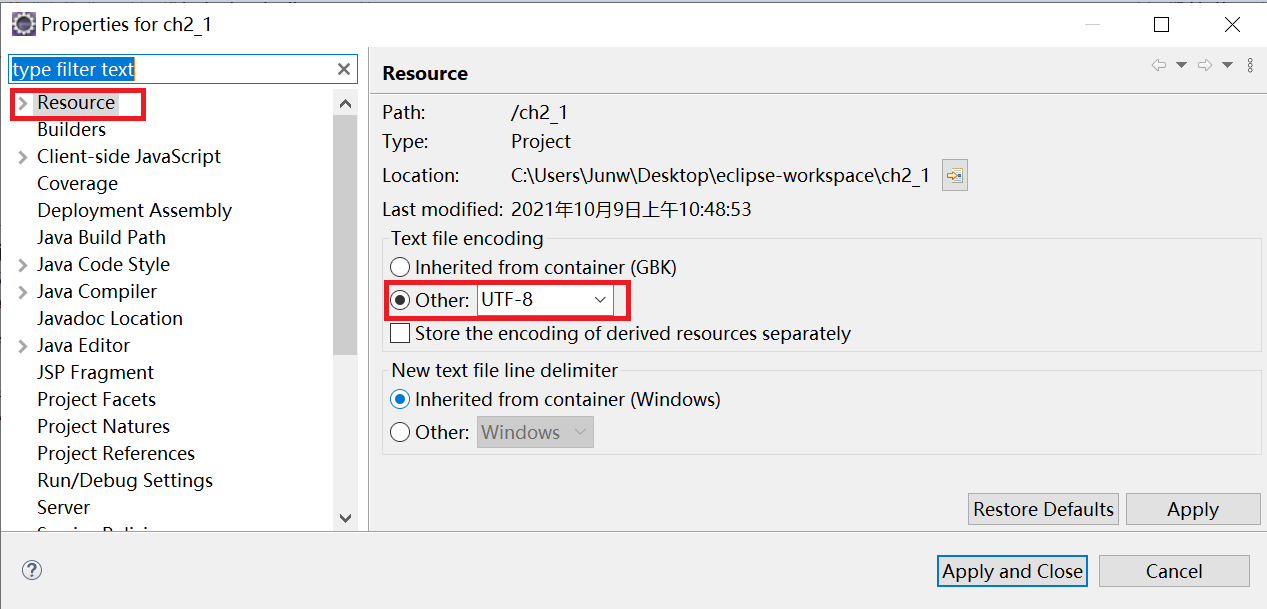This screenshot has height=609, width=1267.
Task: Clear filter text with X icon
Action: pos(344,69)
